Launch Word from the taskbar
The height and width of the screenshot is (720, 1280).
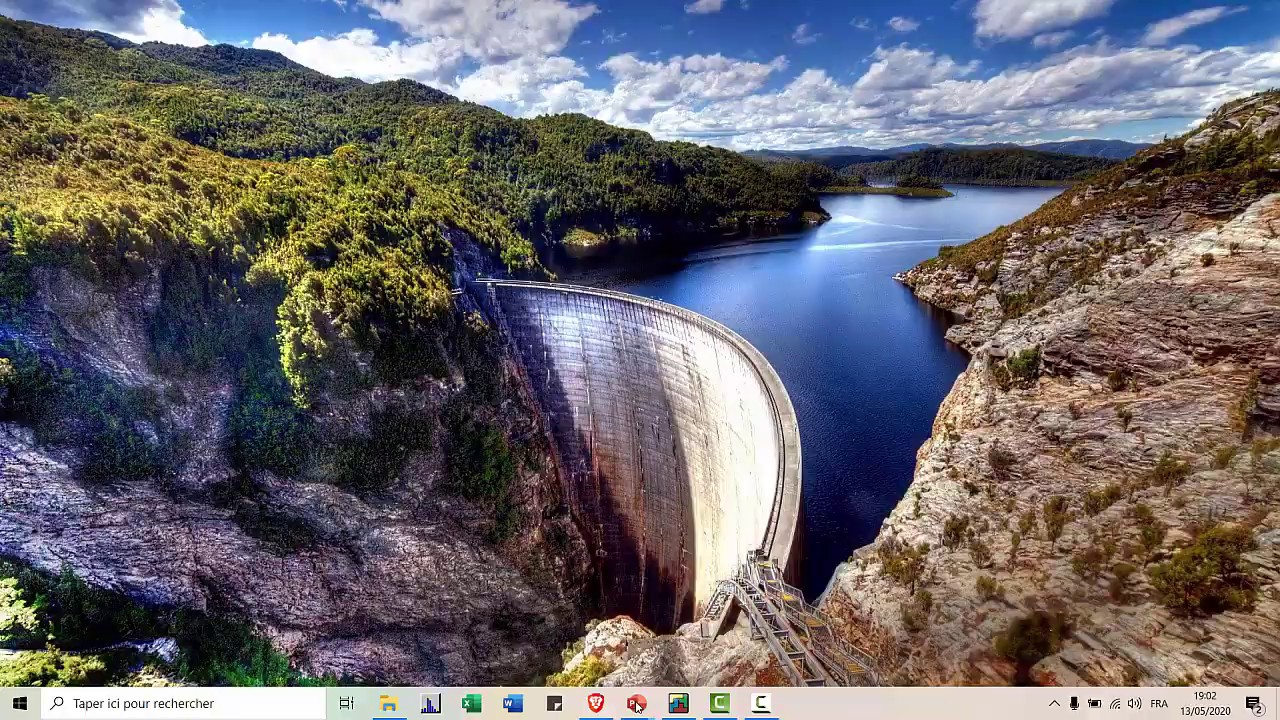point(513,703)
